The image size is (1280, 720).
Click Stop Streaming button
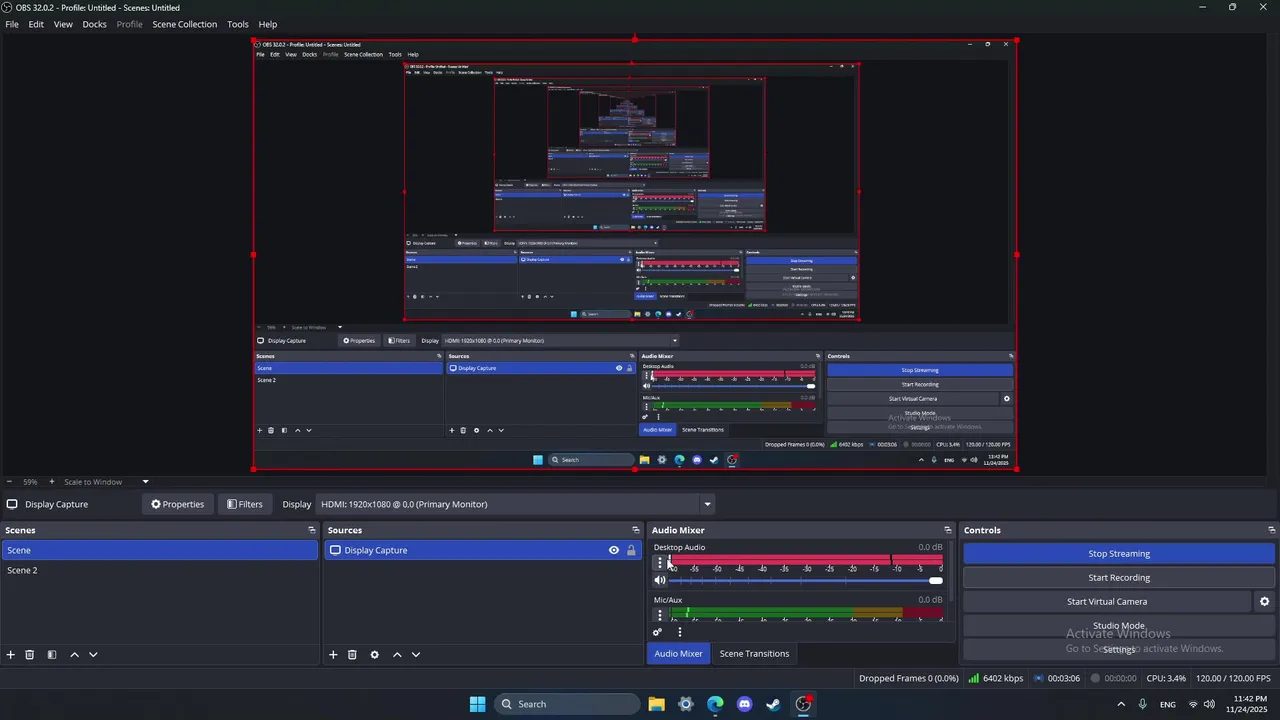(x=1119, y=554)
